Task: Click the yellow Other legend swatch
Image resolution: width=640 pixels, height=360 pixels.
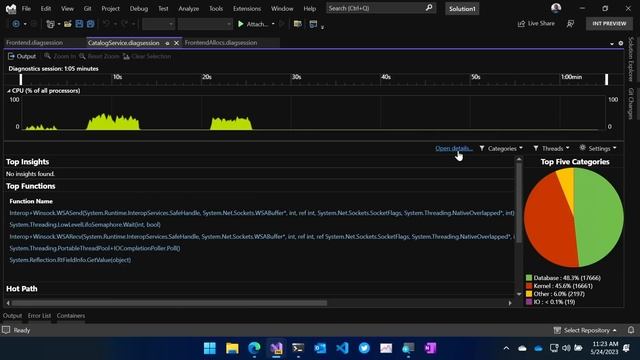Action: pyautogui.click(x=529, y=294)
